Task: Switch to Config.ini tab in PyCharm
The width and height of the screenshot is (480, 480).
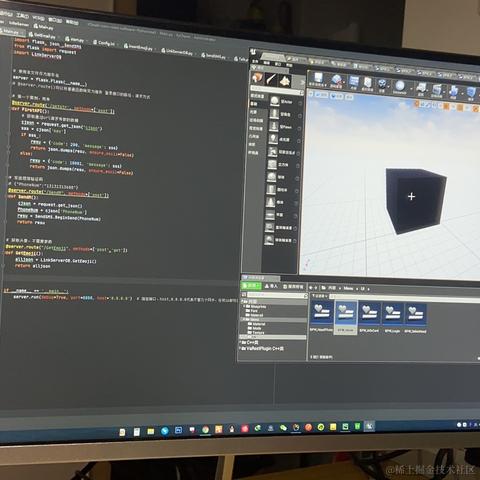Action: coord(104,43)
